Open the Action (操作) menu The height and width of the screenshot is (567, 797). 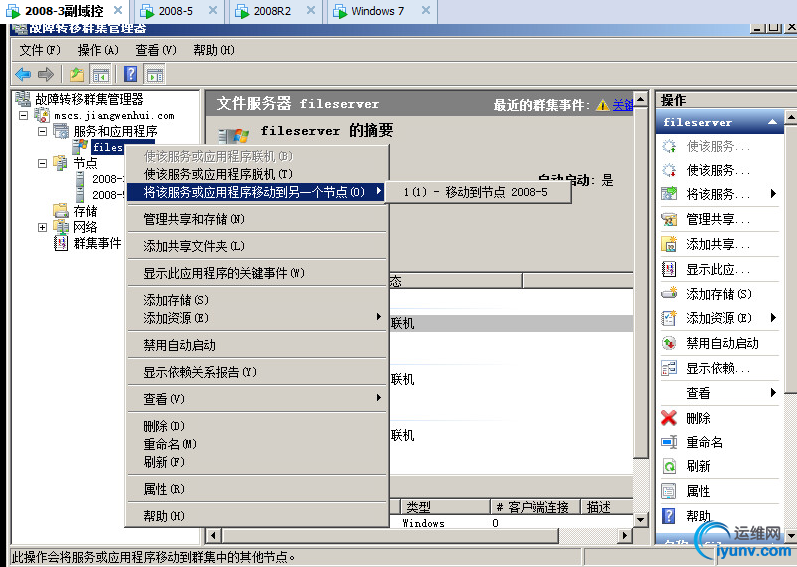tap(98, 50)
